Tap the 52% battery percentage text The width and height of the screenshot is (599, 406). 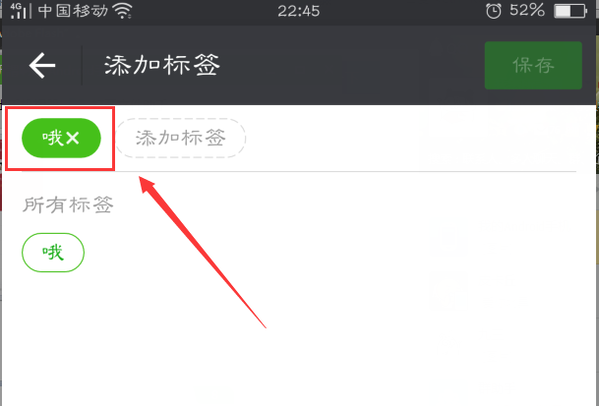coord(527,10)
